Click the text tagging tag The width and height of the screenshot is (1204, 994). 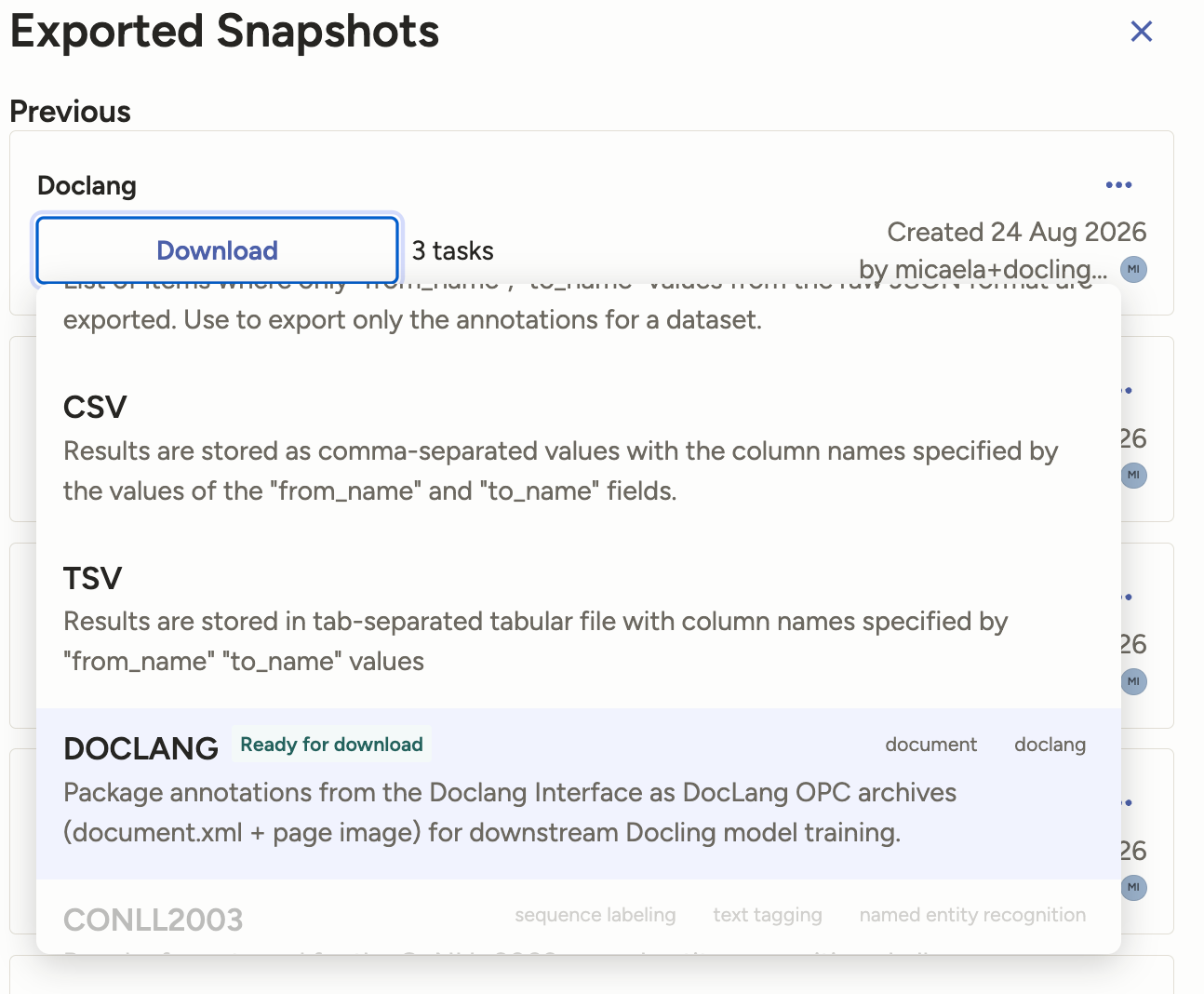(x=768, y=915)
